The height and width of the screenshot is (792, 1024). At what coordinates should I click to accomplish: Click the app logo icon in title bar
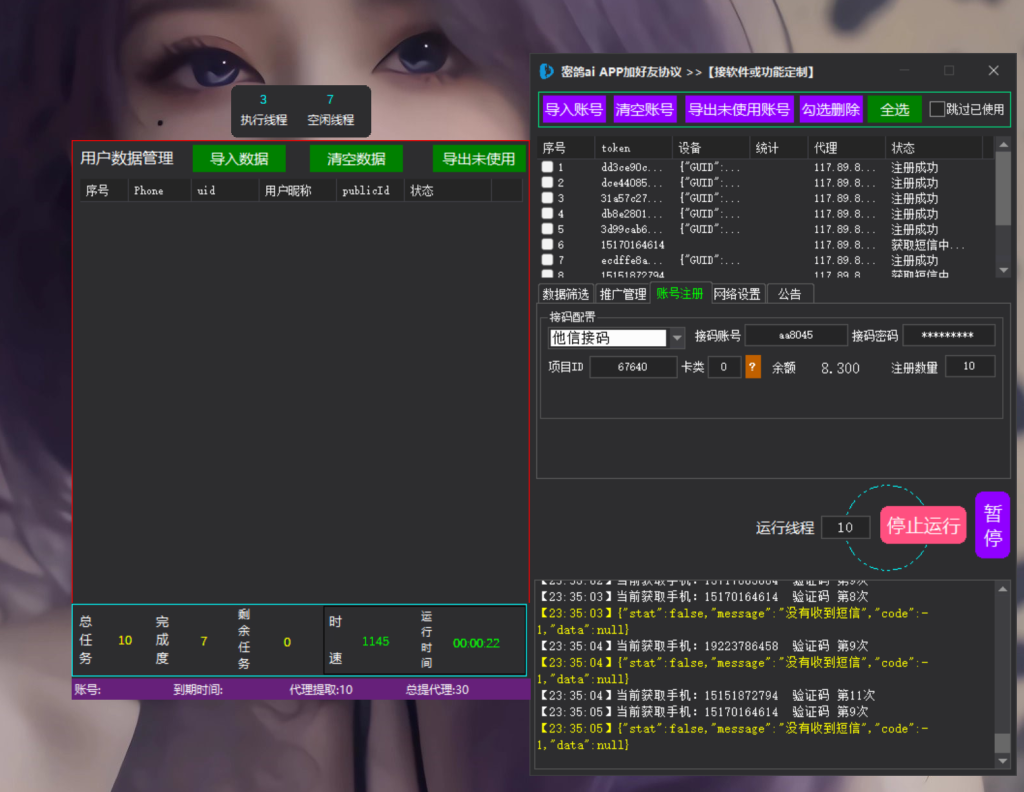coord(546,71)
